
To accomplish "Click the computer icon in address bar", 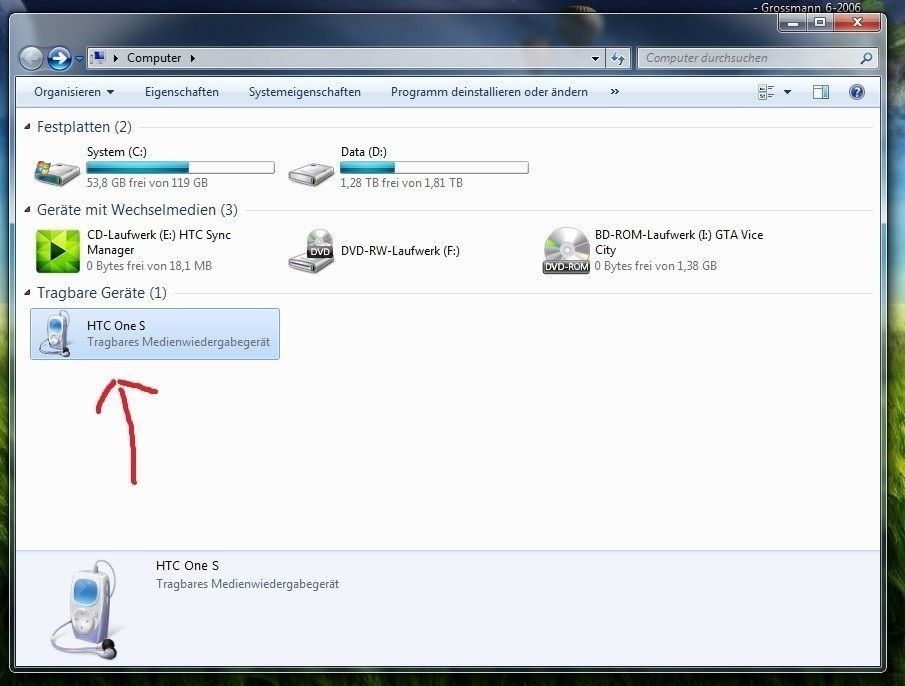I will [99, 57].
